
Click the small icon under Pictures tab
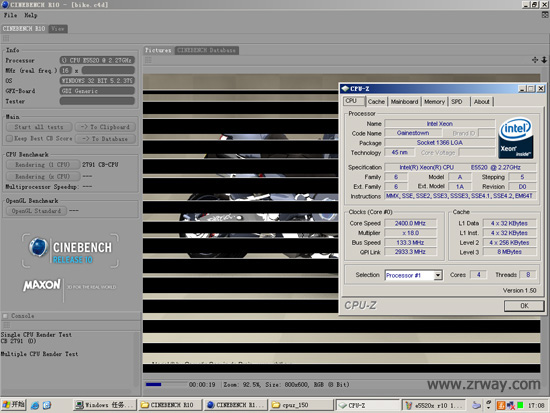tap(148, 60)
